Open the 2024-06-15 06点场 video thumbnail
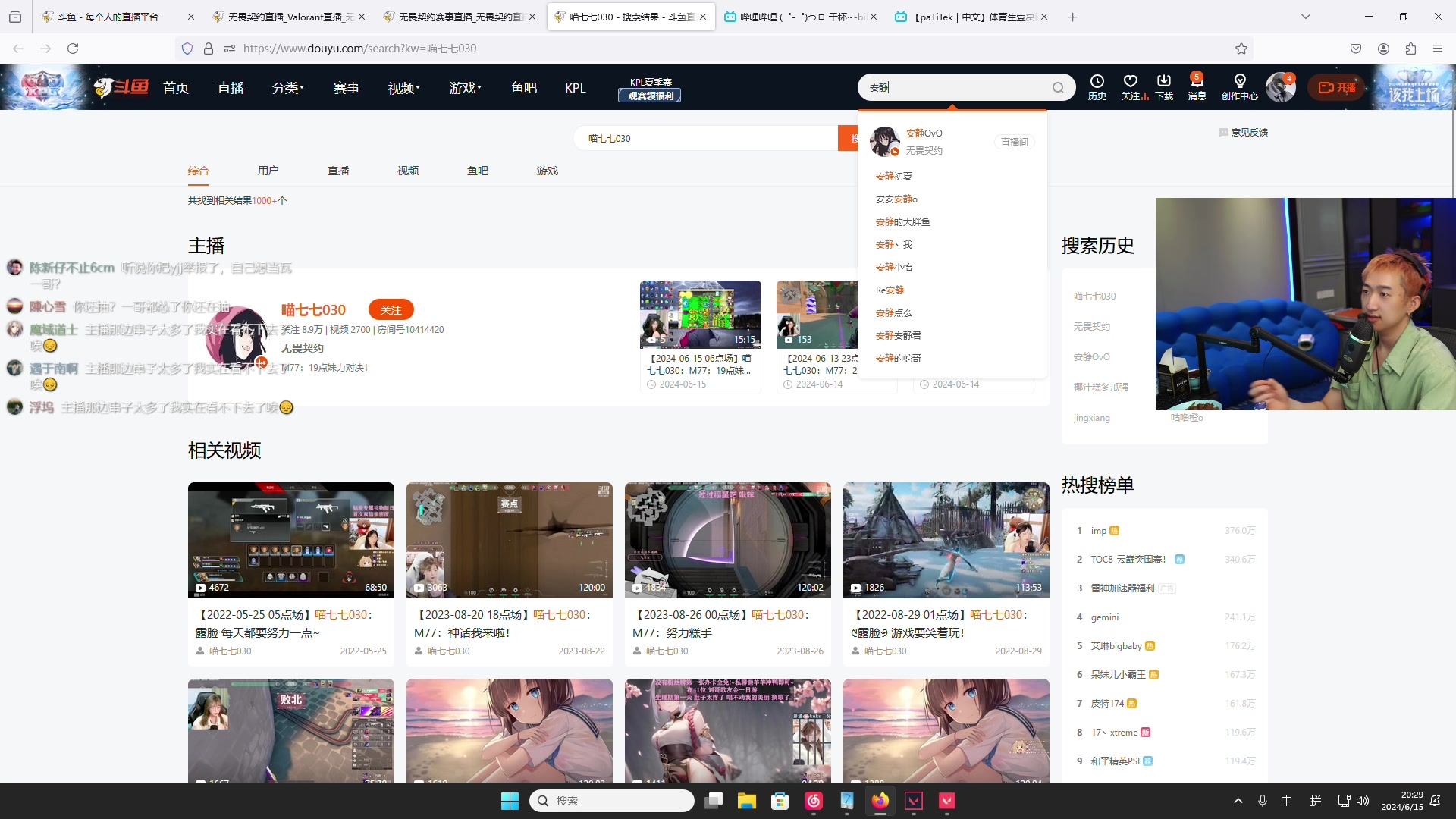This screenshot has width=1456, height=819. (701, 315)
